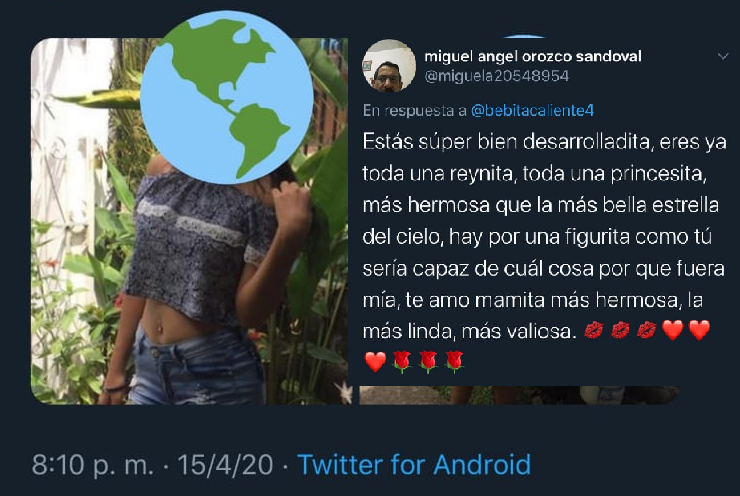Open the tweet author's profile picture

(389, 66)
